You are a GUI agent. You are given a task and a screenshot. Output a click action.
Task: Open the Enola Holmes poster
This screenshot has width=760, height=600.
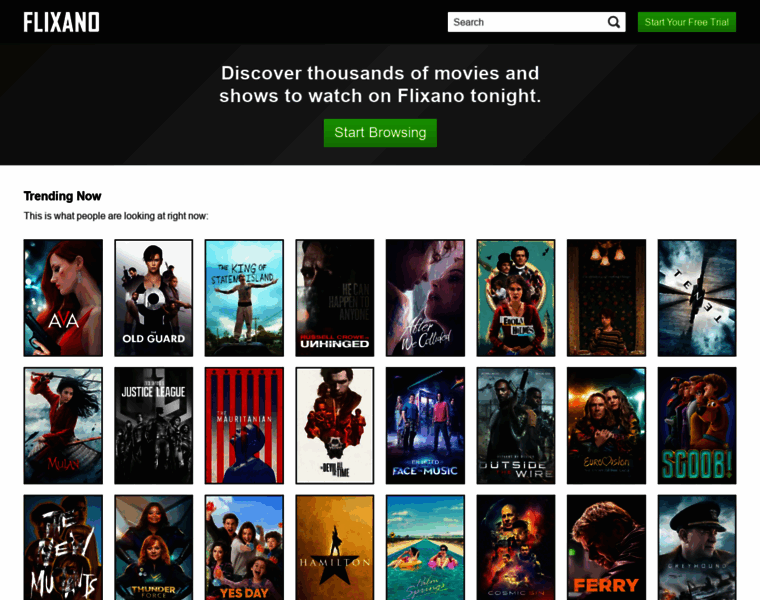(516, 298)
